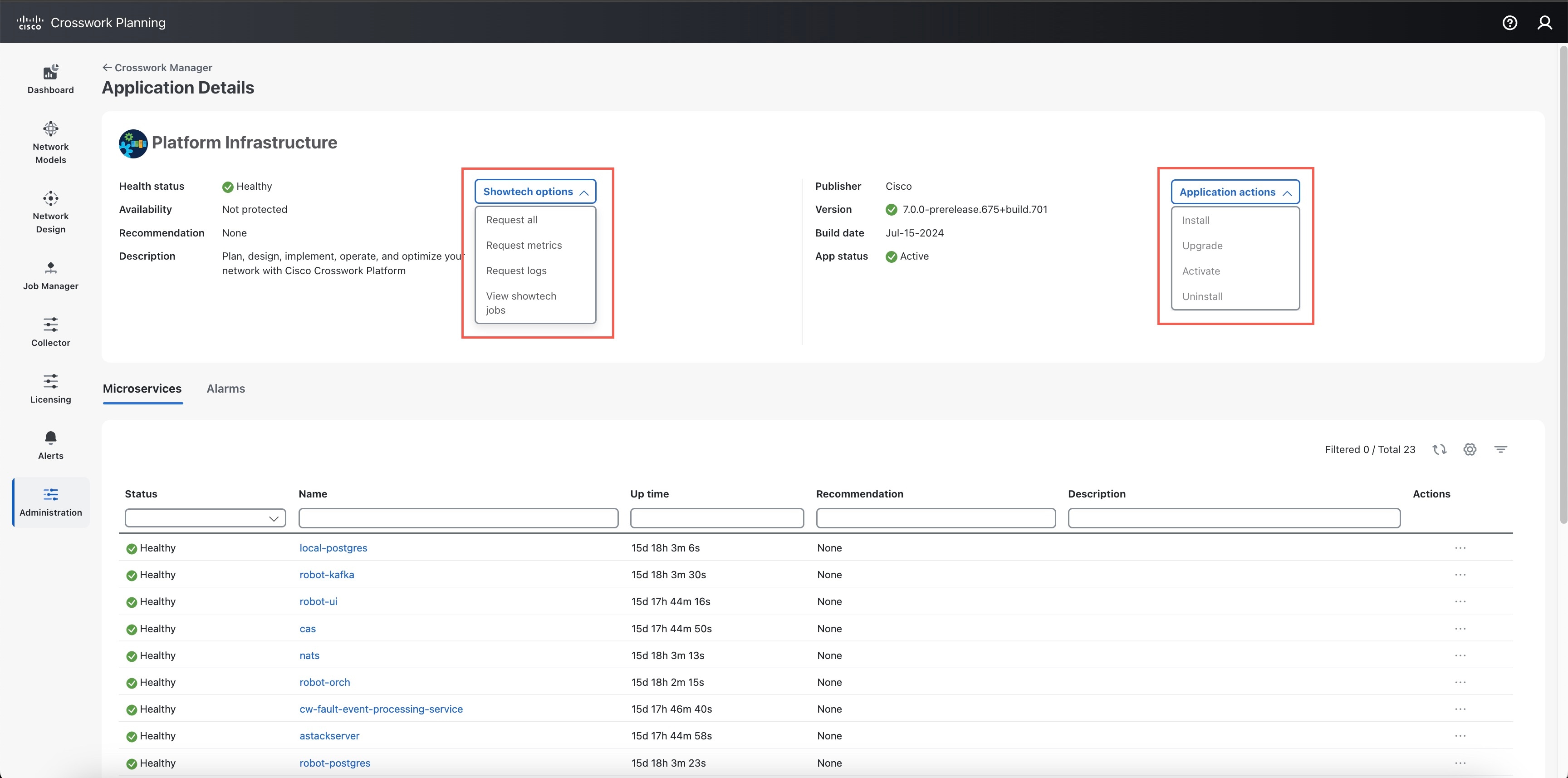Switch to the Microservices tab

[142, 389]
